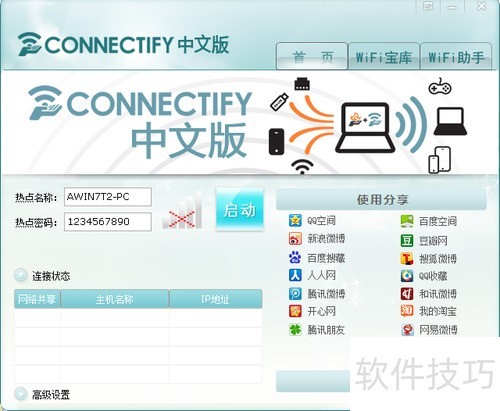Click the IP地址 column header
The width and height of the screenshot is (500, 411).
[216, 299]
